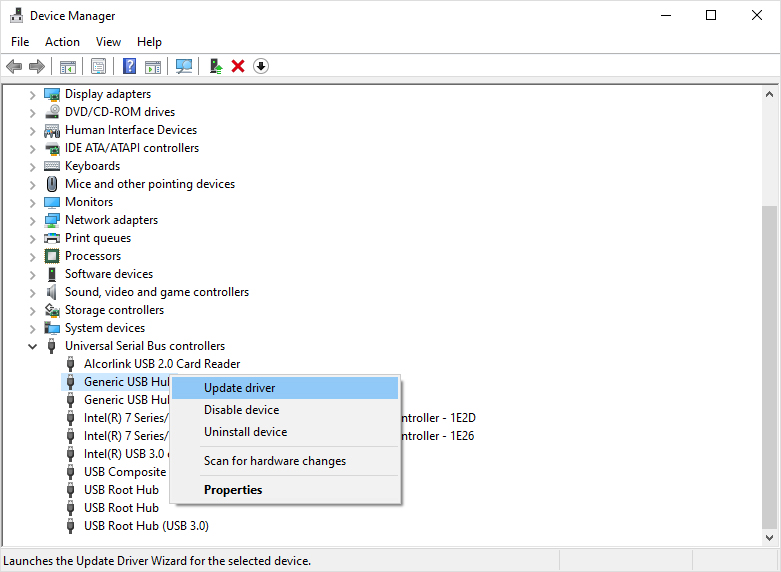Collapse the Universal Serial Bus controllers node
Viewport: 781px width, 572px height.
point(32,346)
